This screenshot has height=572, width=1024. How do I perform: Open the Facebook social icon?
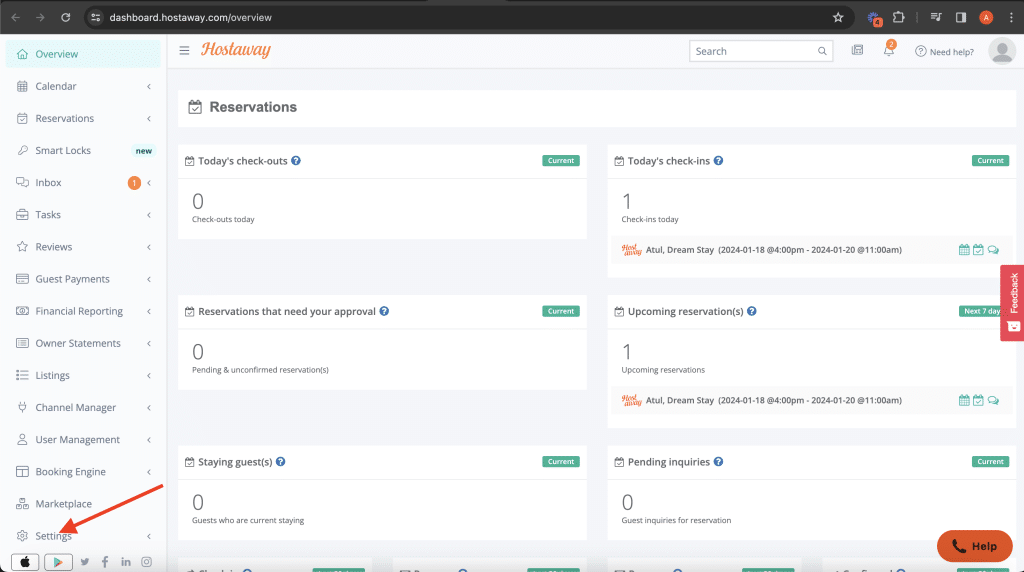pyautogui.click(x=105, y=562)
